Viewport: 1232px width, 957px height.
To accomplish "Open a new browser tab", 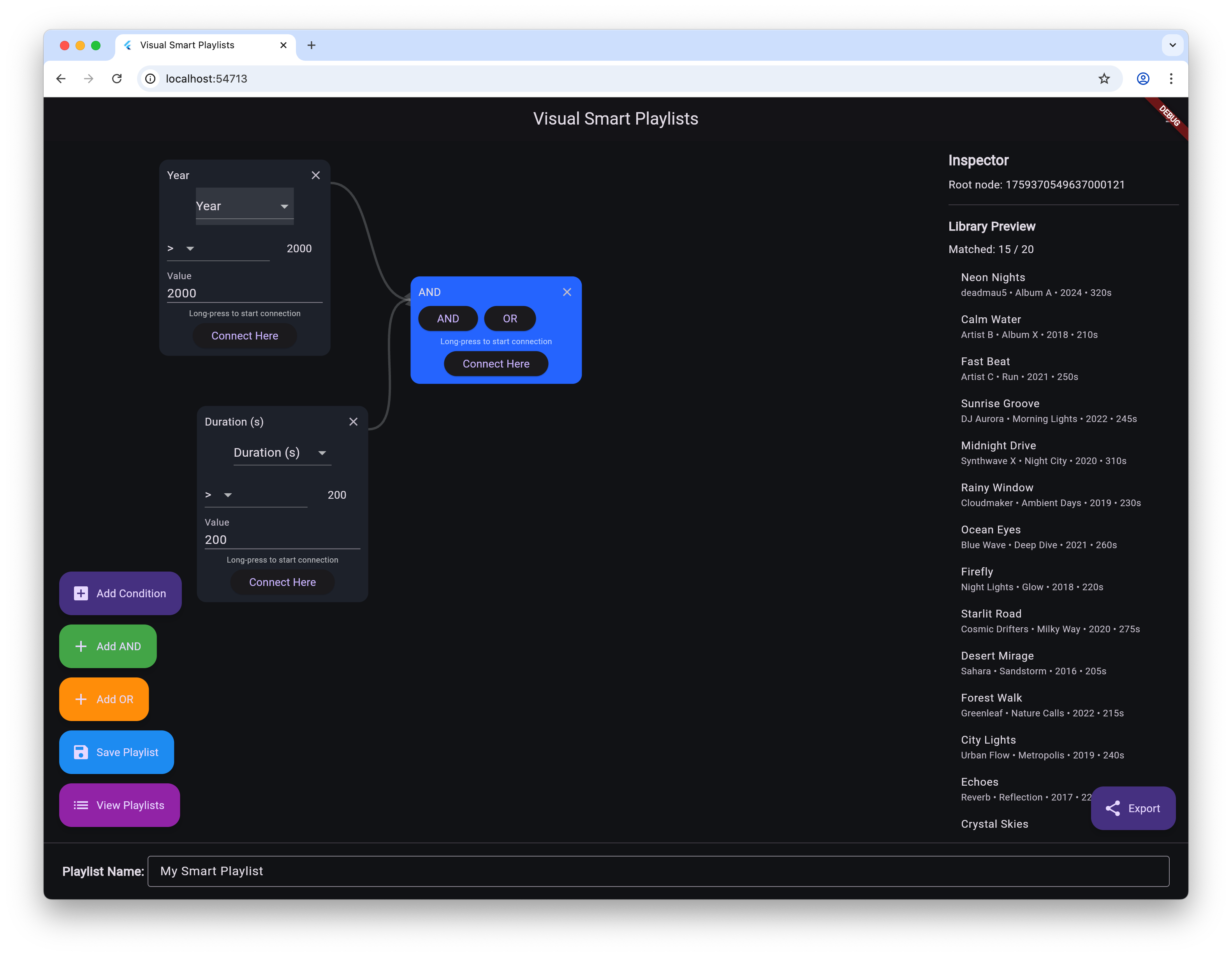I will pos(312,45).
